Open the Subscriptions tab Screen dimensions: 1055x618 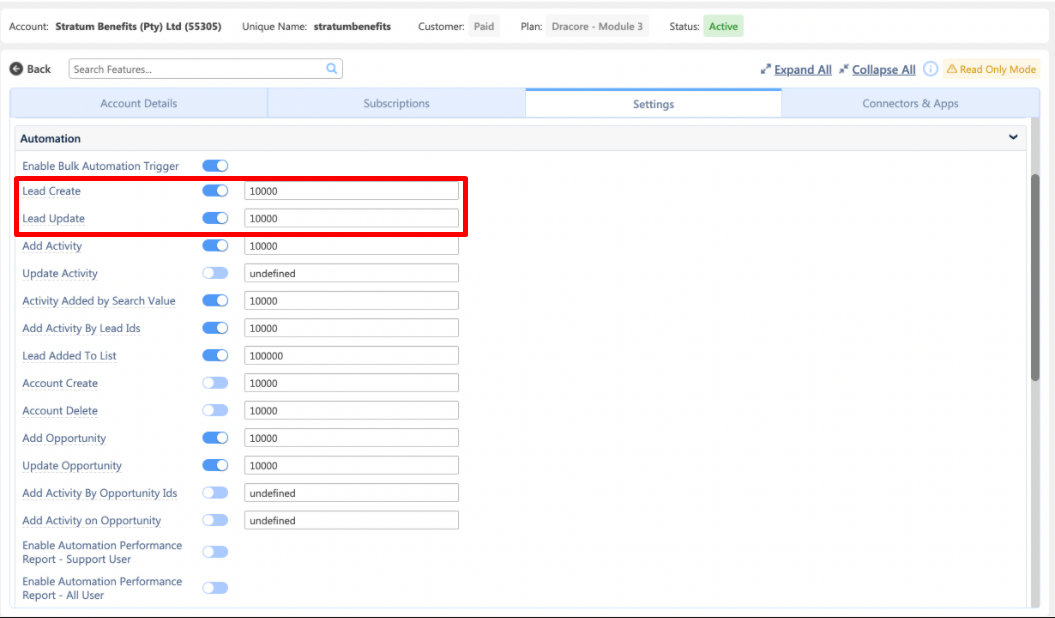pyautogui.click(x=396, y=104)
